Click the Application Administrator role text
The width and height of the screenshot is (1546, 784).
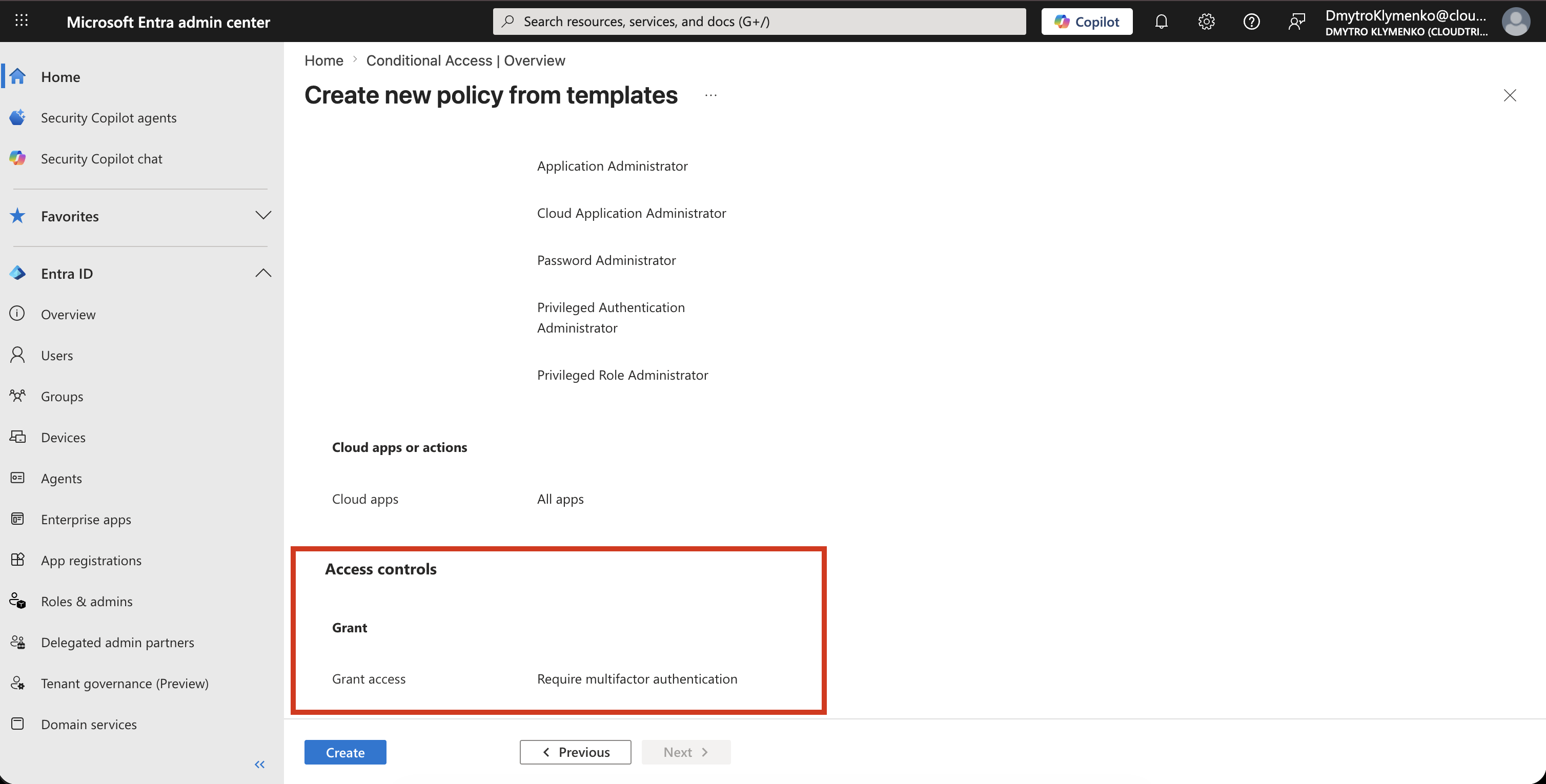(612, 166)
